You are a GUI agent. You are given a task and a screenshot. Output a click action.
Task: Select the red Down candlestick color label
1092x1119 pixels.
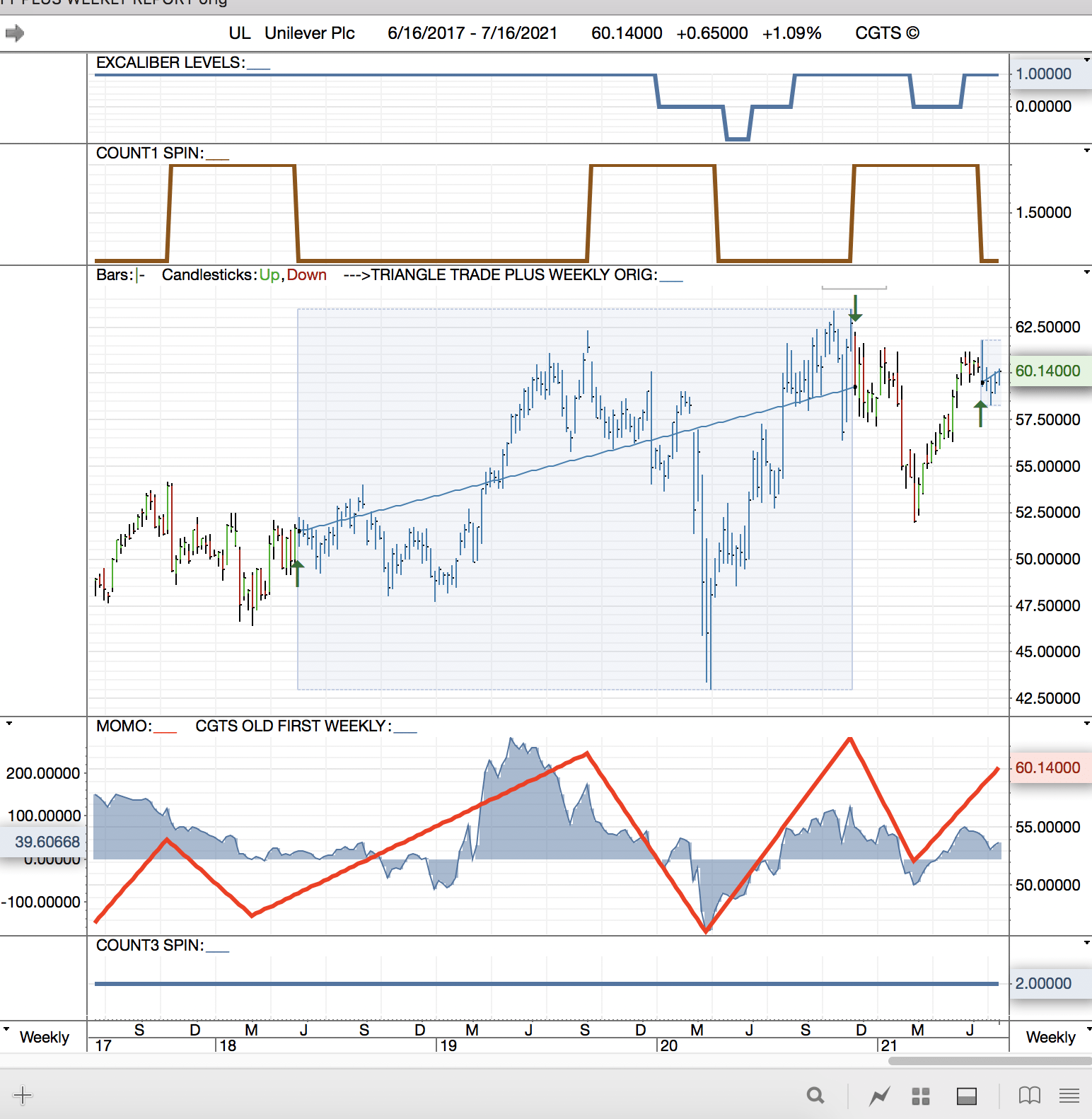tap(307, 274)
